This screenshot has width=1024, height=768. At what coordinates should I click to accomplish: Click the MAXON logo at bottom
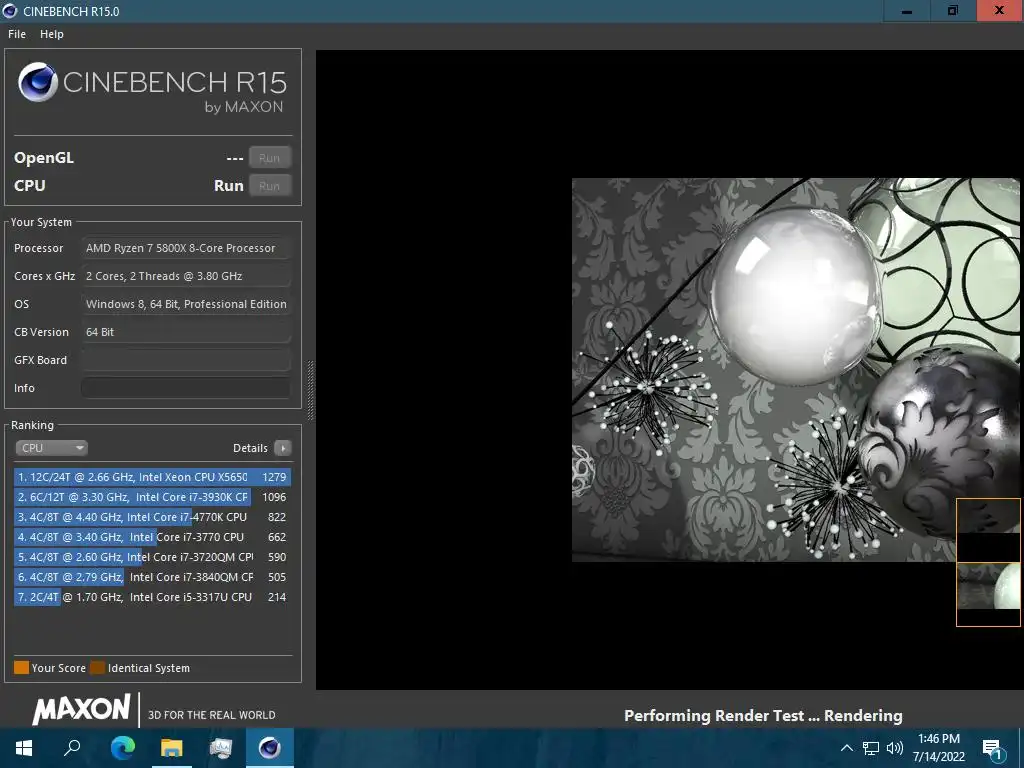tap(82, 709)
